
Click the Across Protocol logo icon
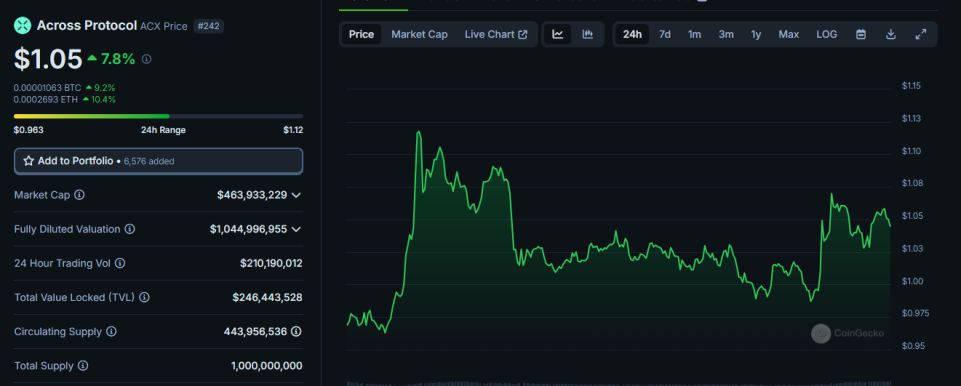tap(23, 25)
